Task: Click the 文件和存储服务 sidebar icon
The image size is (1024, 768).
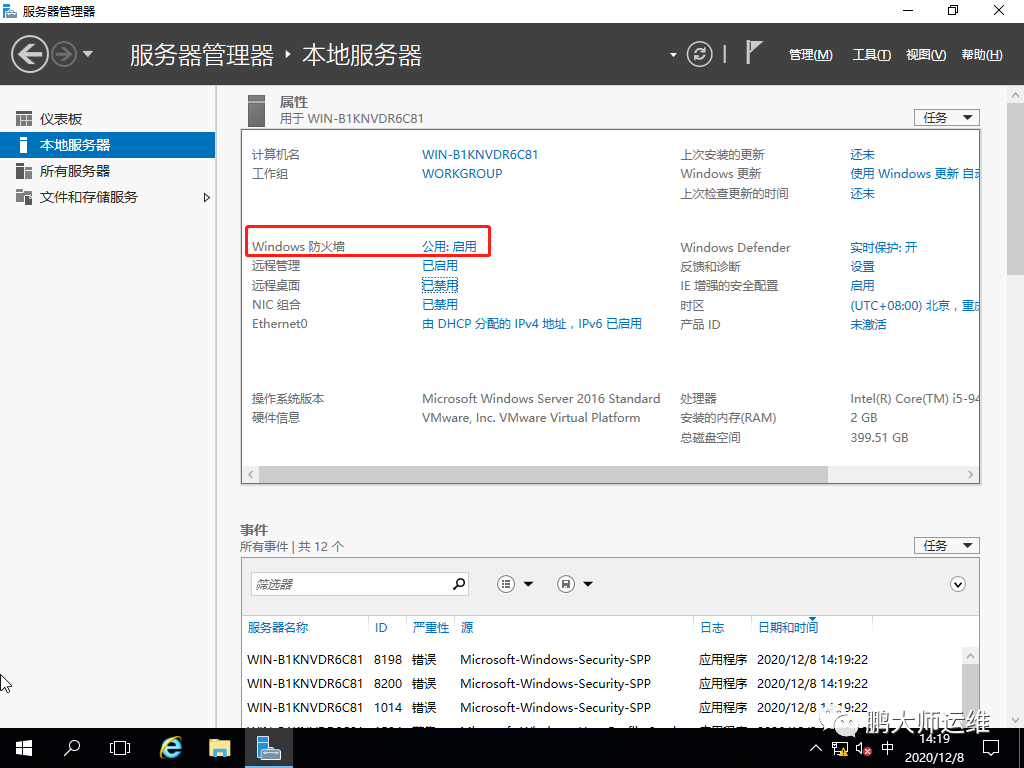Action: click(x=24, y=197)
